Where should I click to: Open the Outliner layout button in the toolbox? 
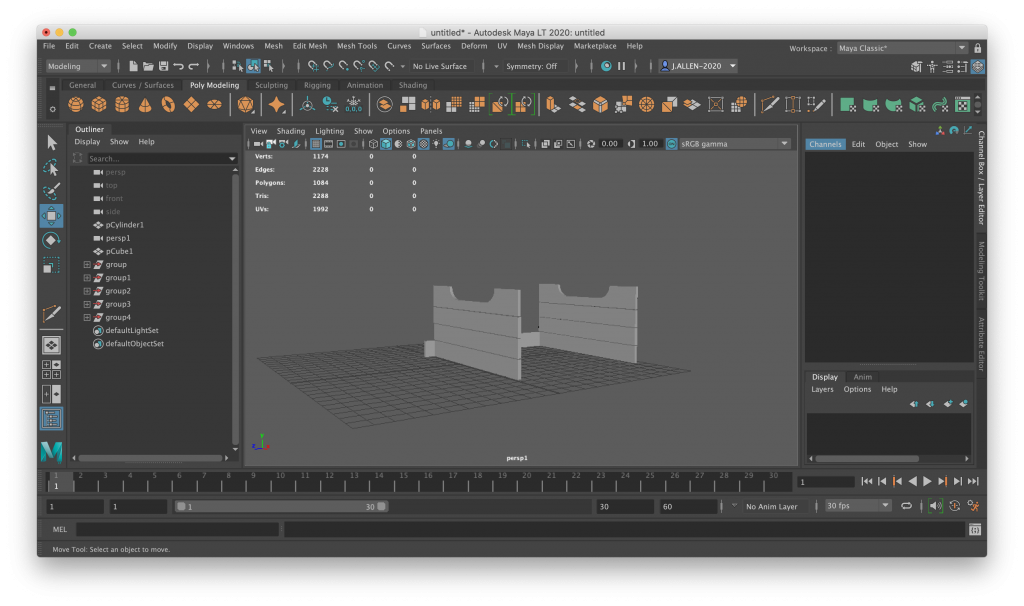[51, 418]
